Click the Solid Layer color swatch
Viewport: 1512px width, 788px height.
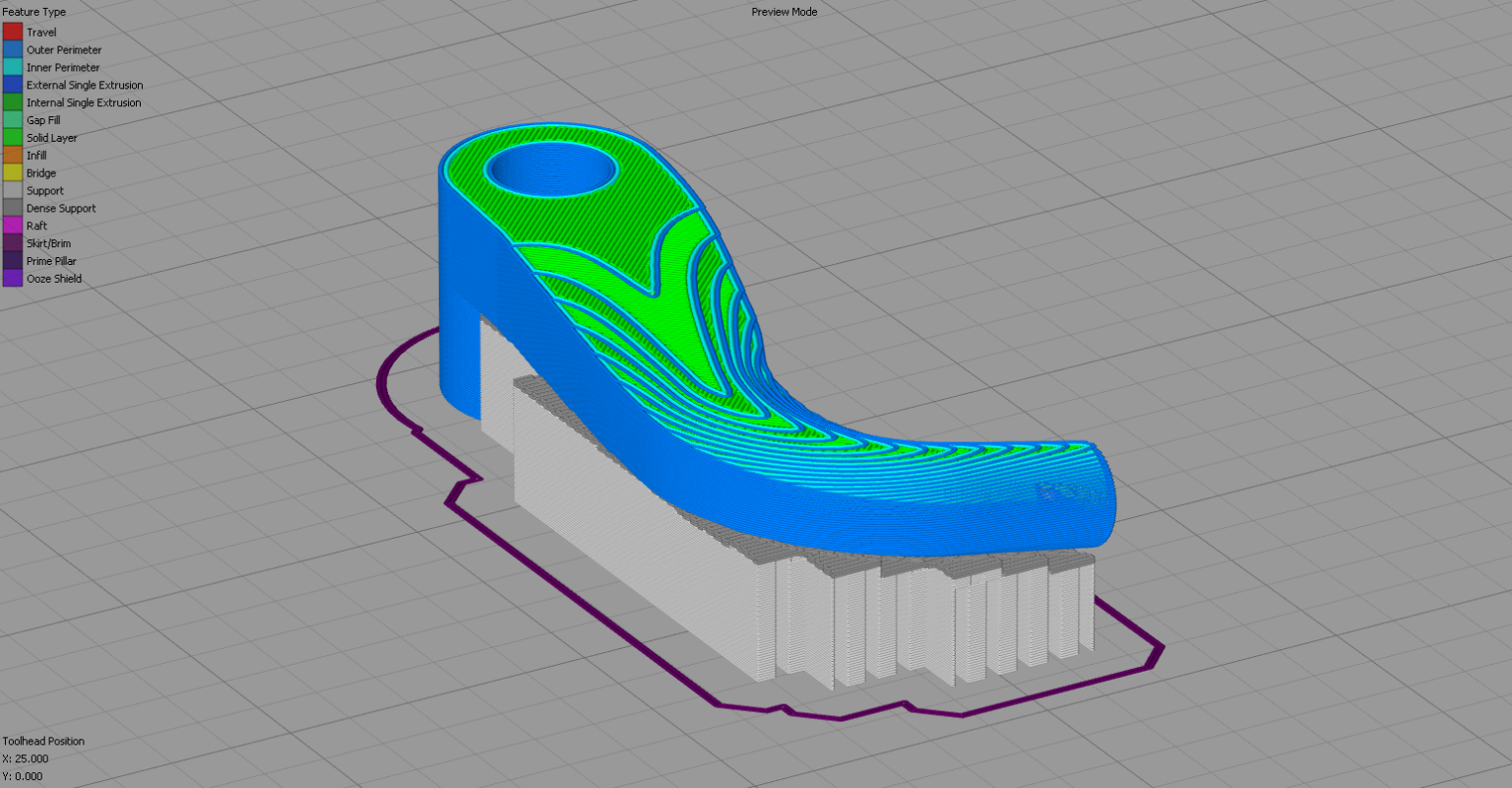click(12, 138)
